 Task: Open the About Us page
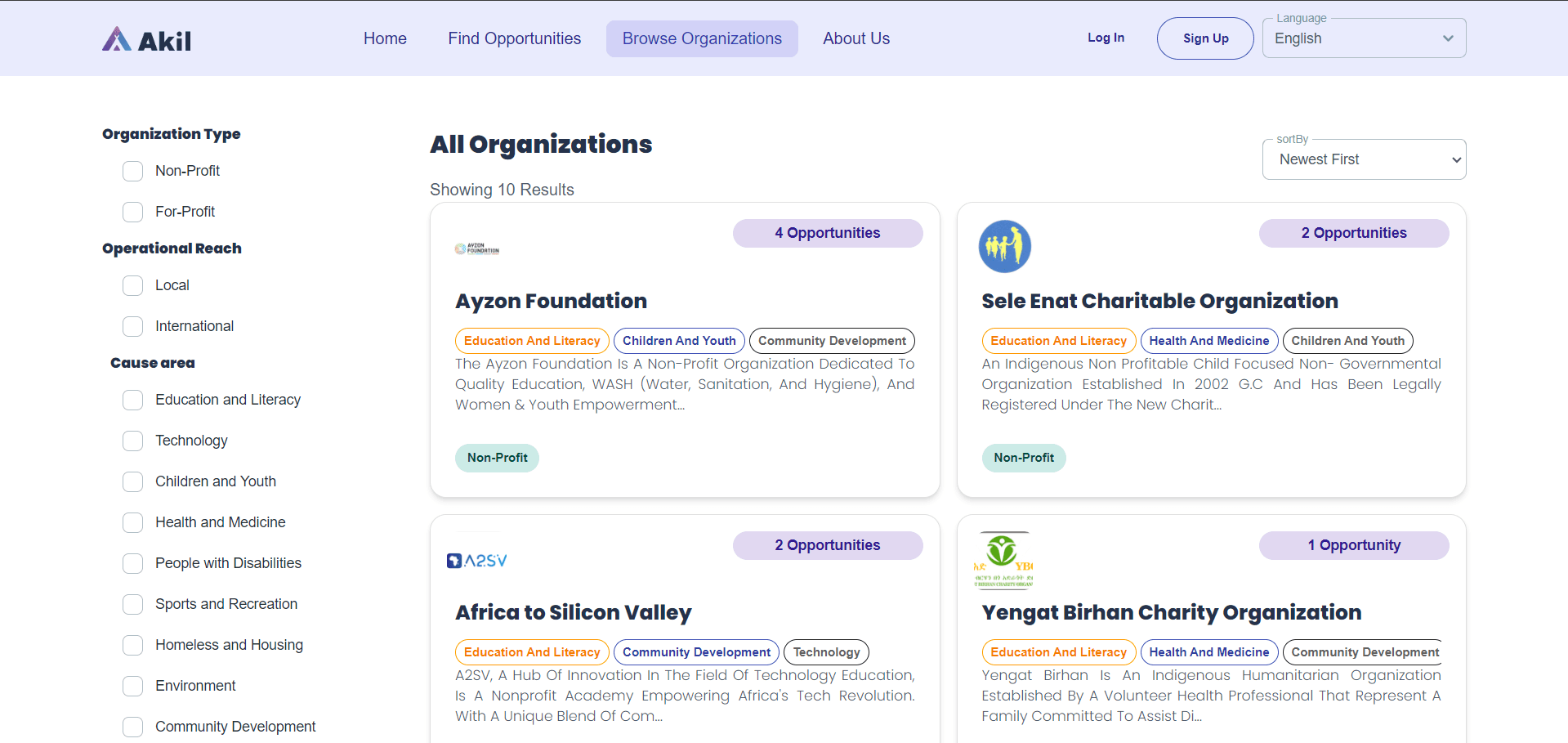click(x=855, y=38)
